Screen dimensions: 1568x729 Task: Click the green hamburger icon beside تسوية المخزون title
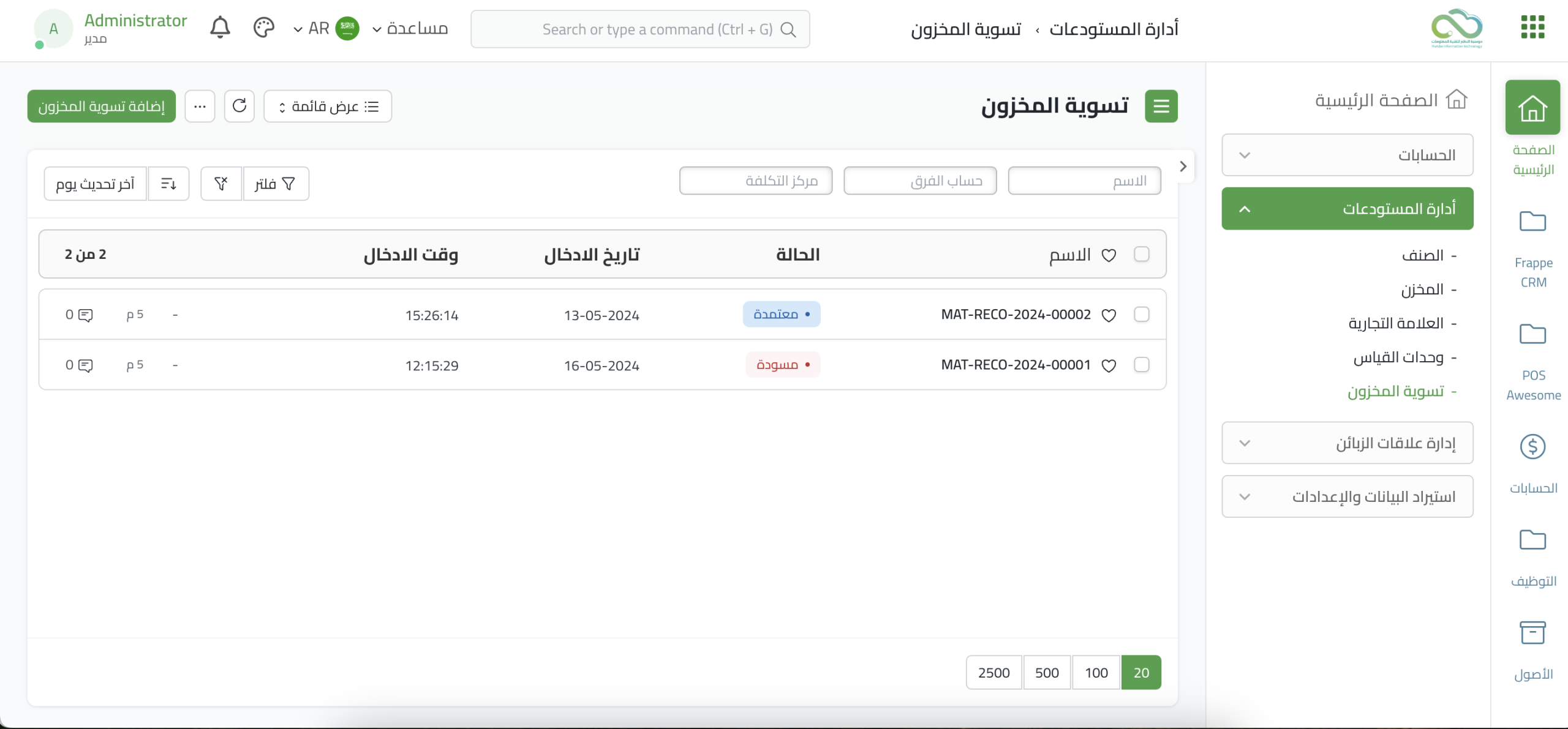pyautogui.click(x=1161, y=105)
